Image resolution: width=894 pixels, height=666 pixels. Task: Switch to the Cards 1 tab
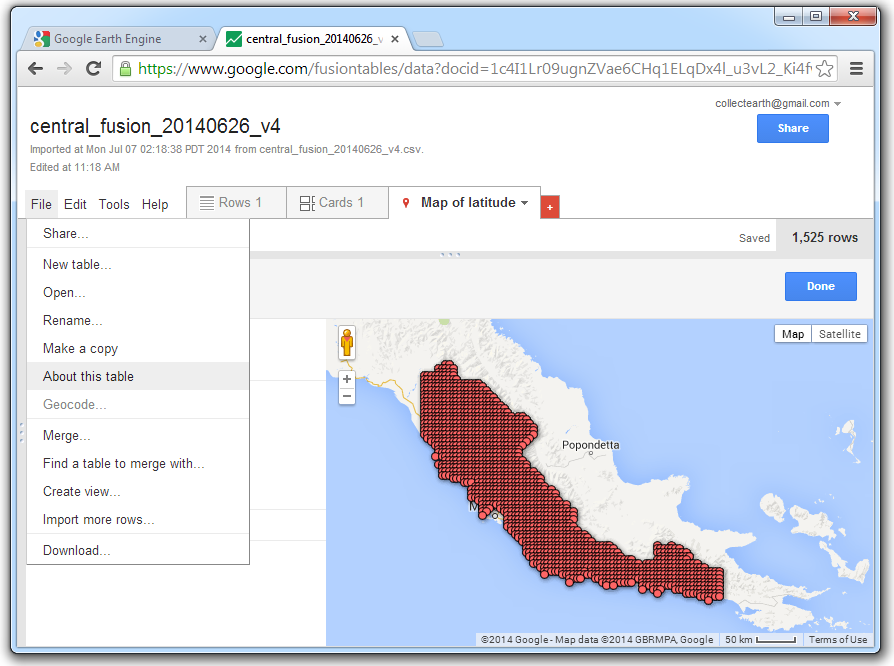click(337, 202)
